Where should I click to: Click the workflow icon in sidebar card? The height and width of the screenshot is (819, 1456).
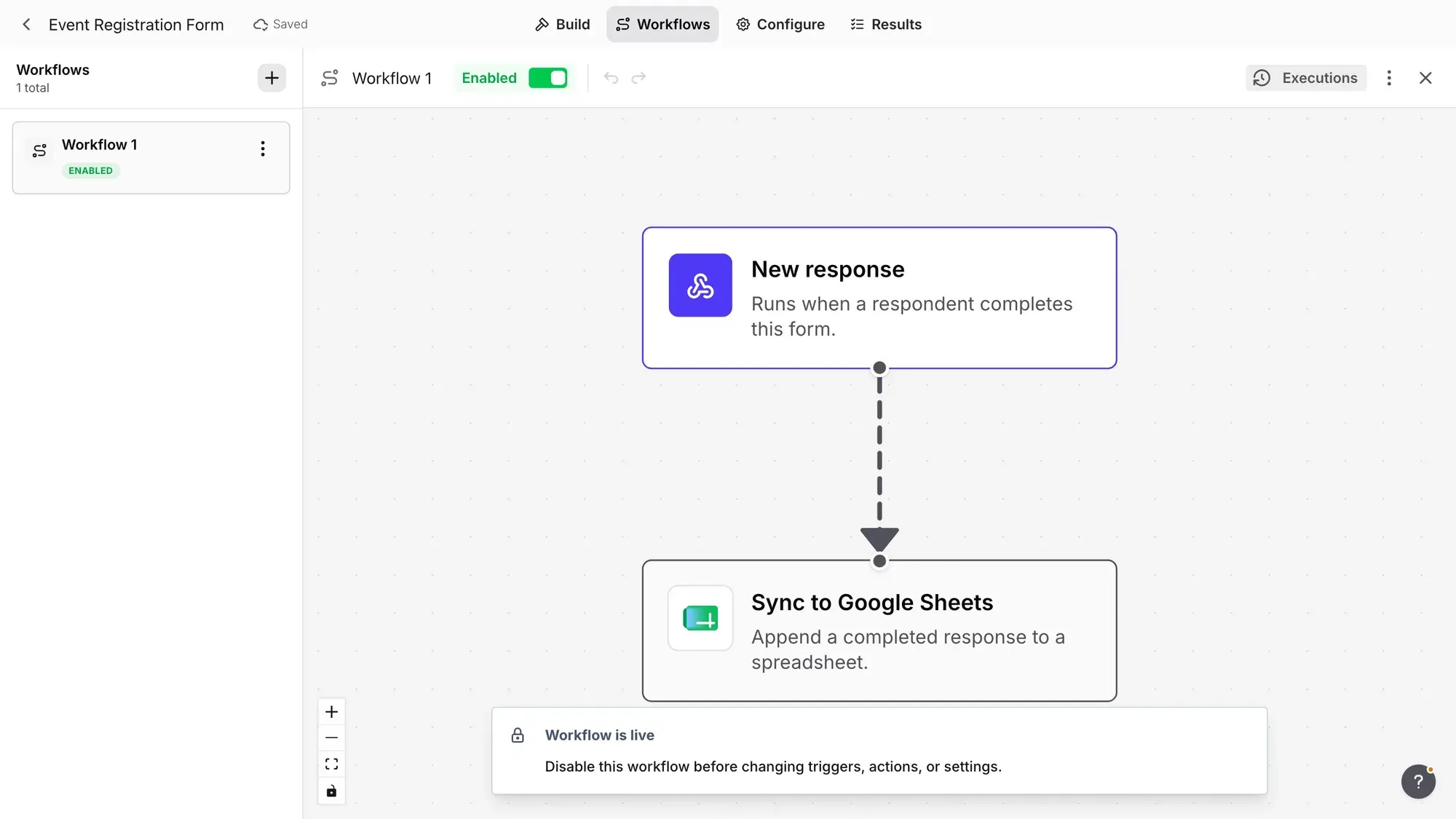click(39, 151)
